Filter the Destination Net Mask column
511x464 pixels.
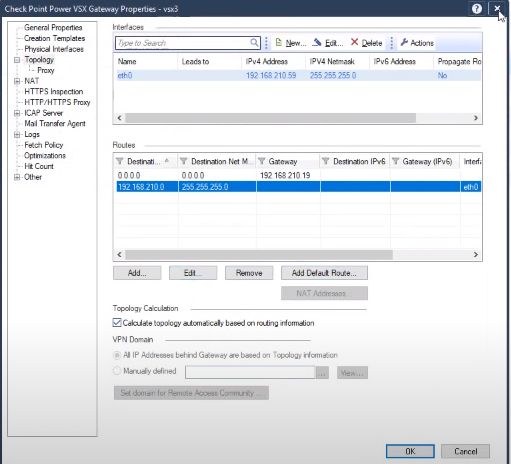coord(183,161)
